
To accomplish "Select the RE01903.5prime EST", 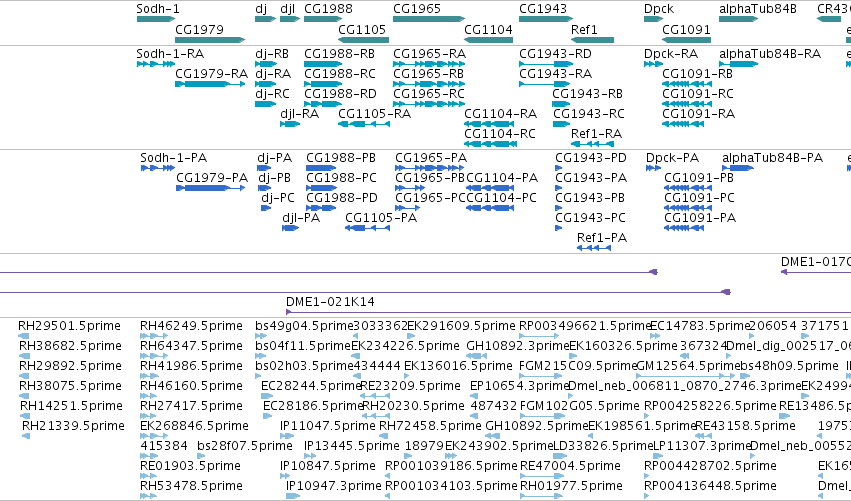I will click(x=148, y=476).
